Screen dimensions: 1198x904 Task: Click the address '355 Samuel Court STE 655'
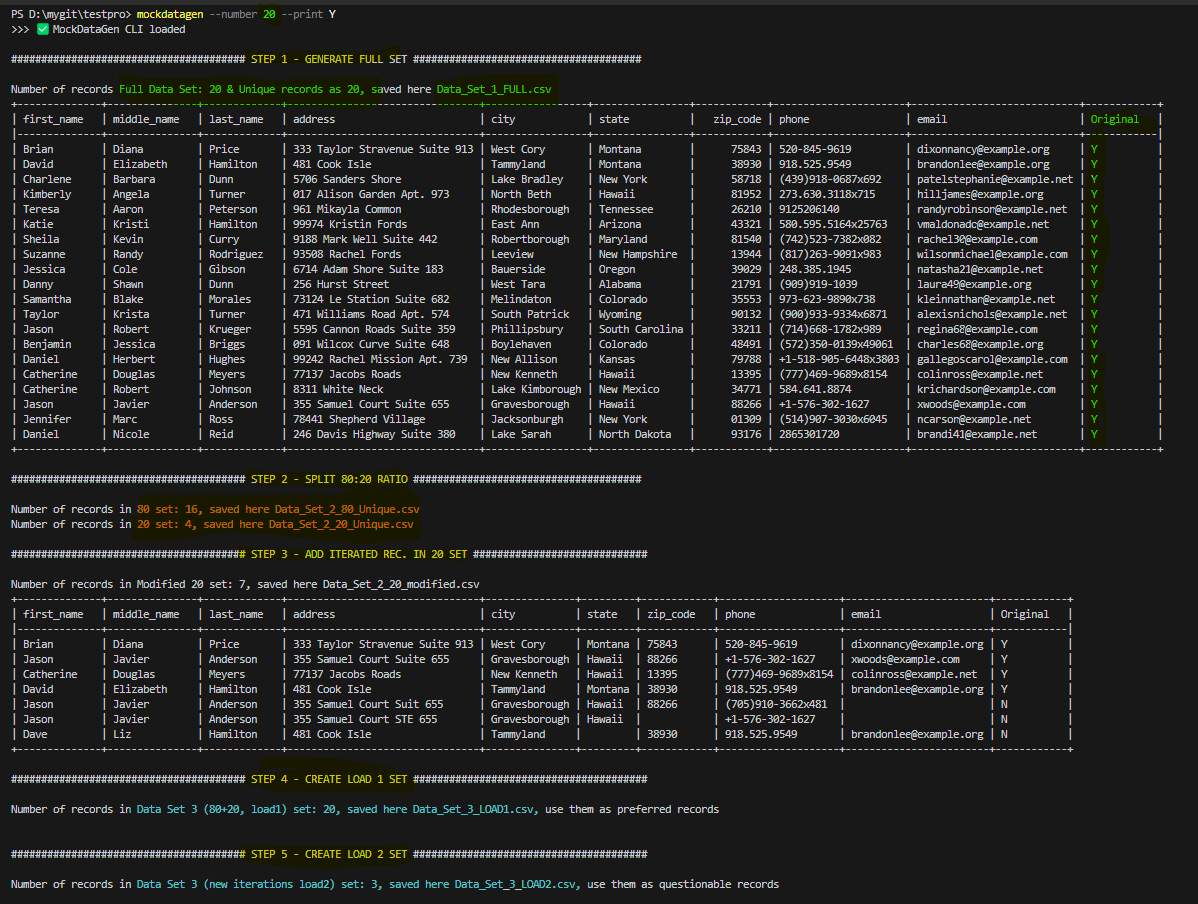coord(364,719)
